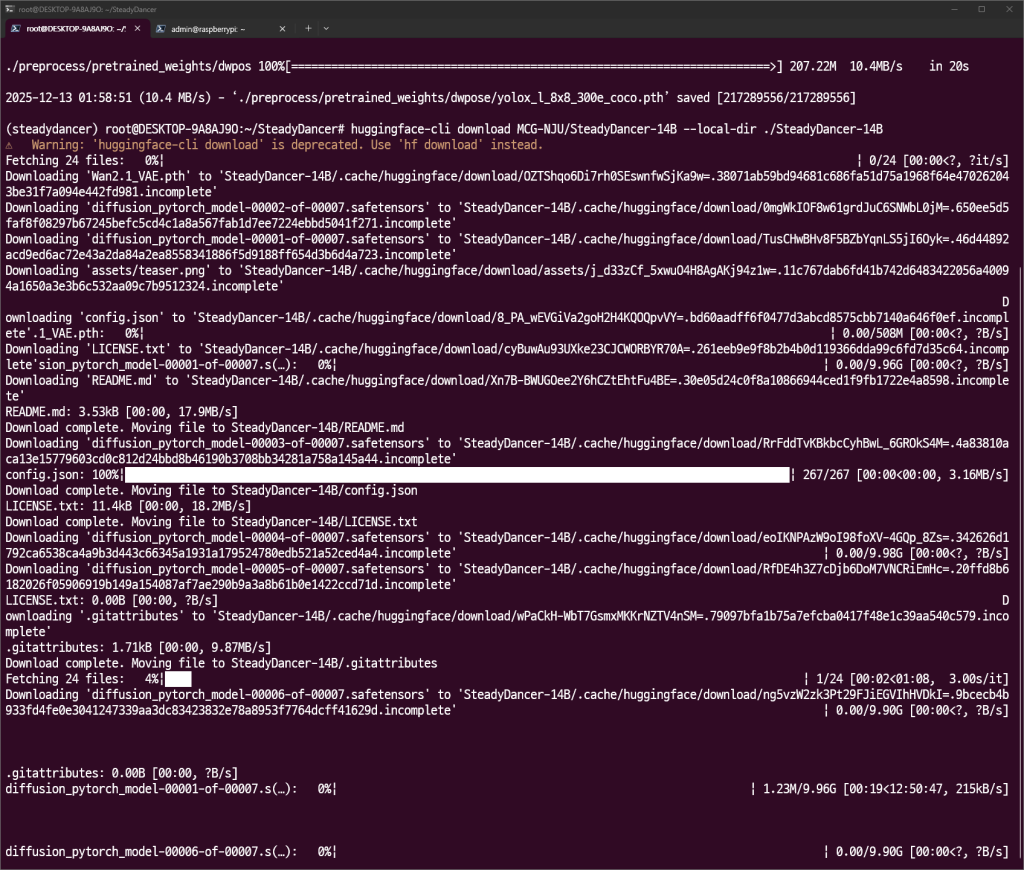This screenshot has height=870, width=1024.
Task: Close the admin@raspberrypi tab
Action: 281,29
